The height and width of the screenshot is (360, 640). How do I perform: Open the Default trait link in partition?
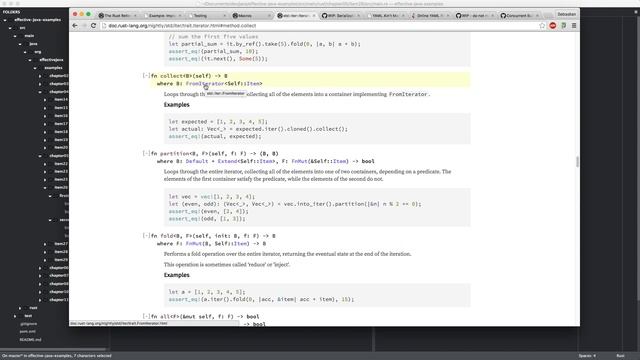pos(197,161)
